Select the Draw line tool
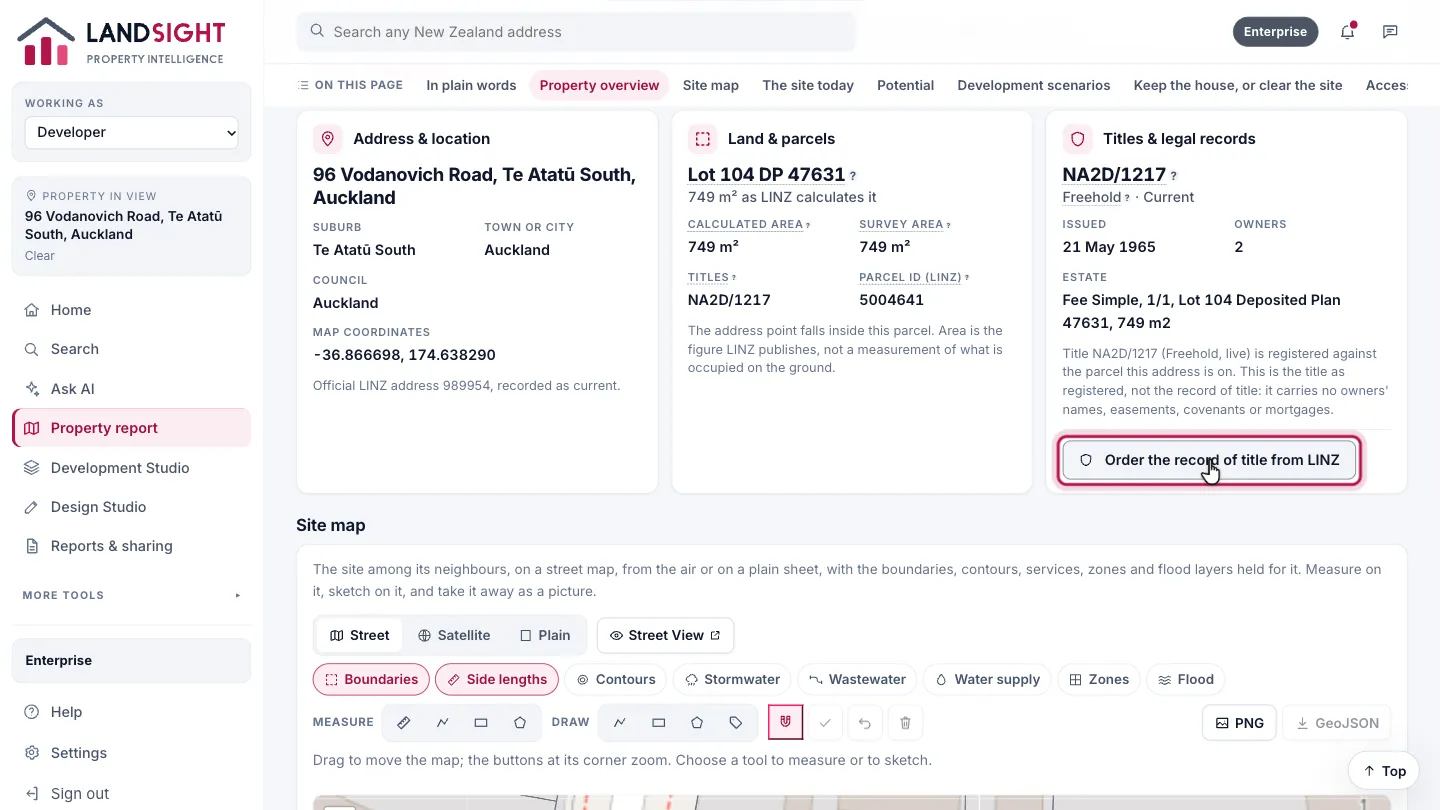The image size is (1440, 810). (620, 723)
